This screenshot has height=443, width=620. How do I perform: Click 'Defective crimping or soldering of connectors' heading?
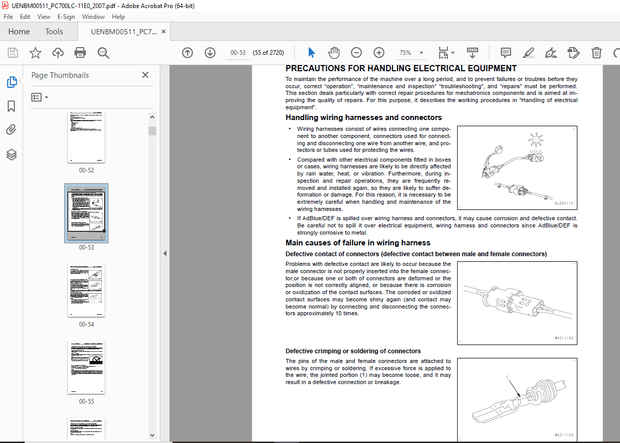(x=353, y=351)
